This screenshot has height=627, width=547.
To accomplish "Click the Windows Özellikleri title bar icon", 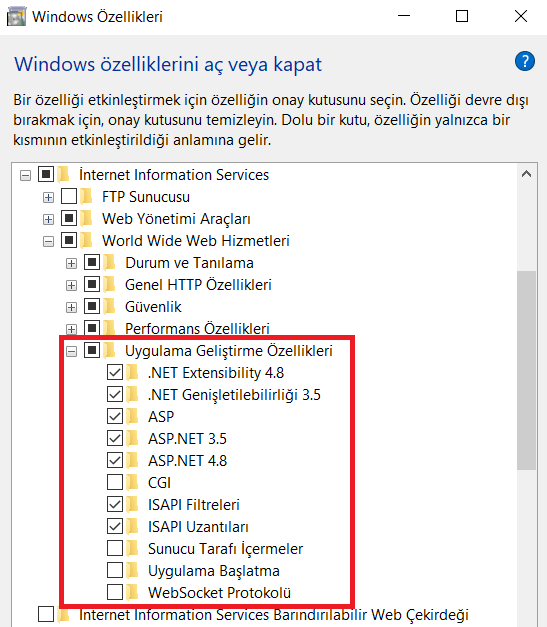I will pos(16,17).
